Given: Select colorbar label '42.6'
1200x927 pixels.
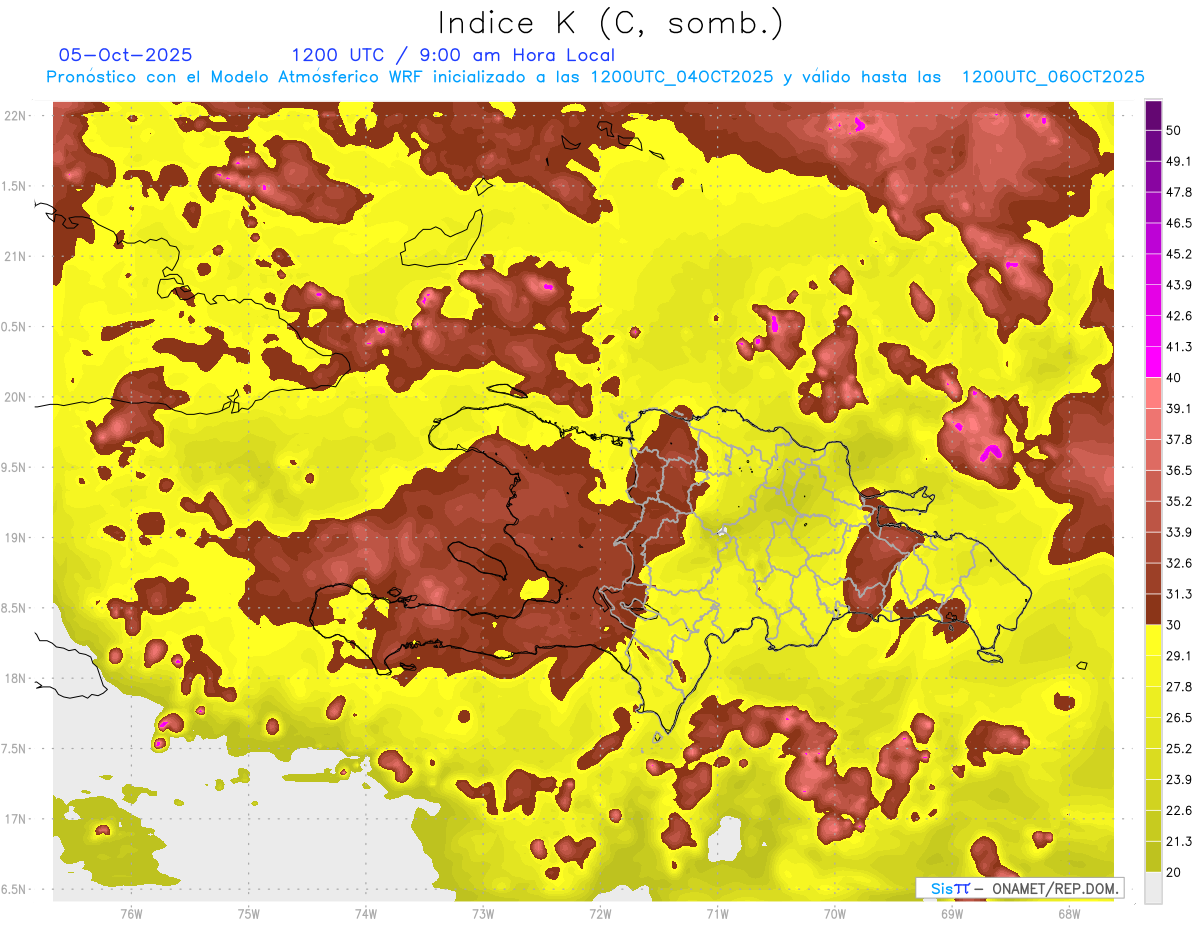Looking at the screenshot, I should [1178, 316].
